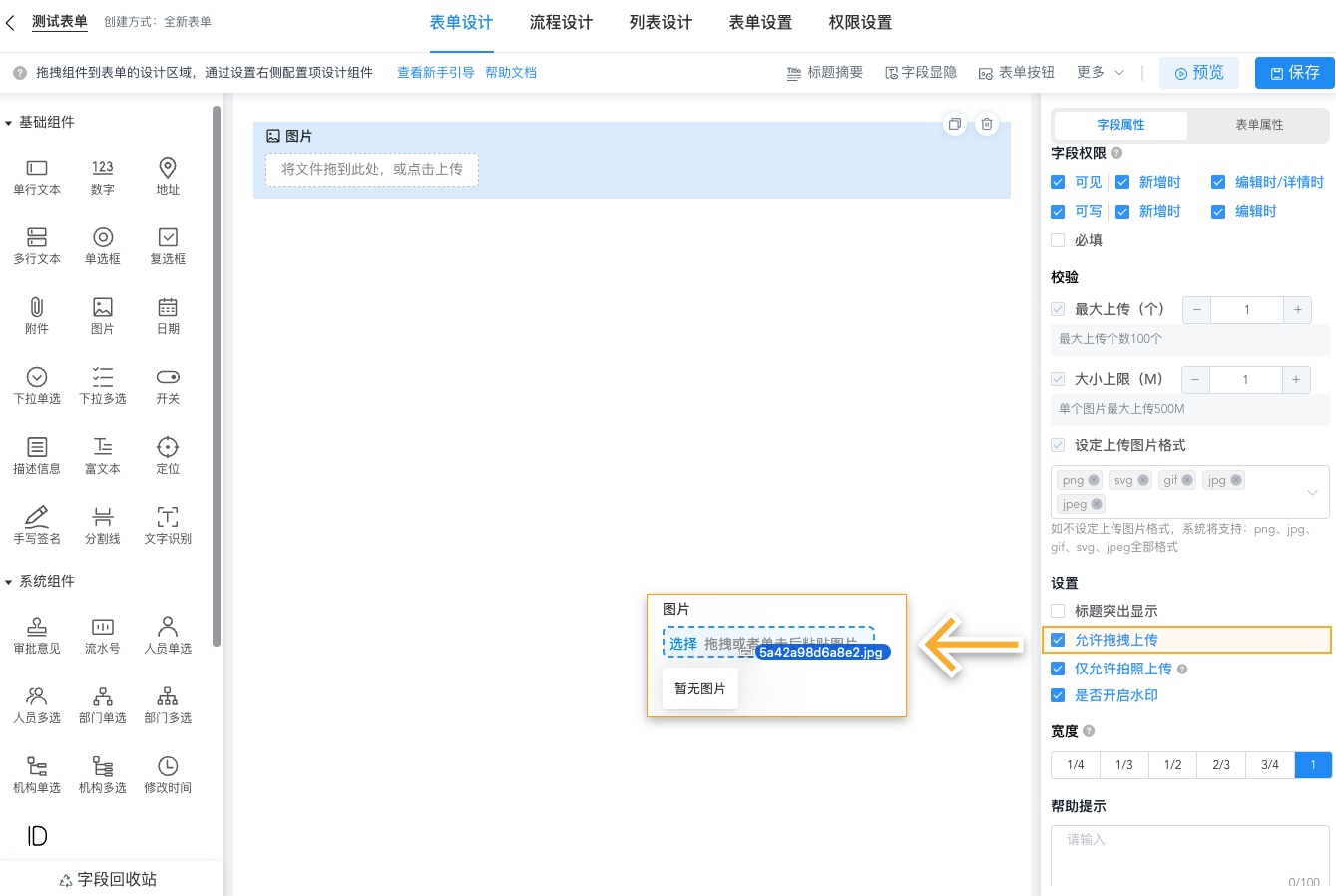
Task: Switch to the 表单属性 tab
Action: coord(1259,126)
